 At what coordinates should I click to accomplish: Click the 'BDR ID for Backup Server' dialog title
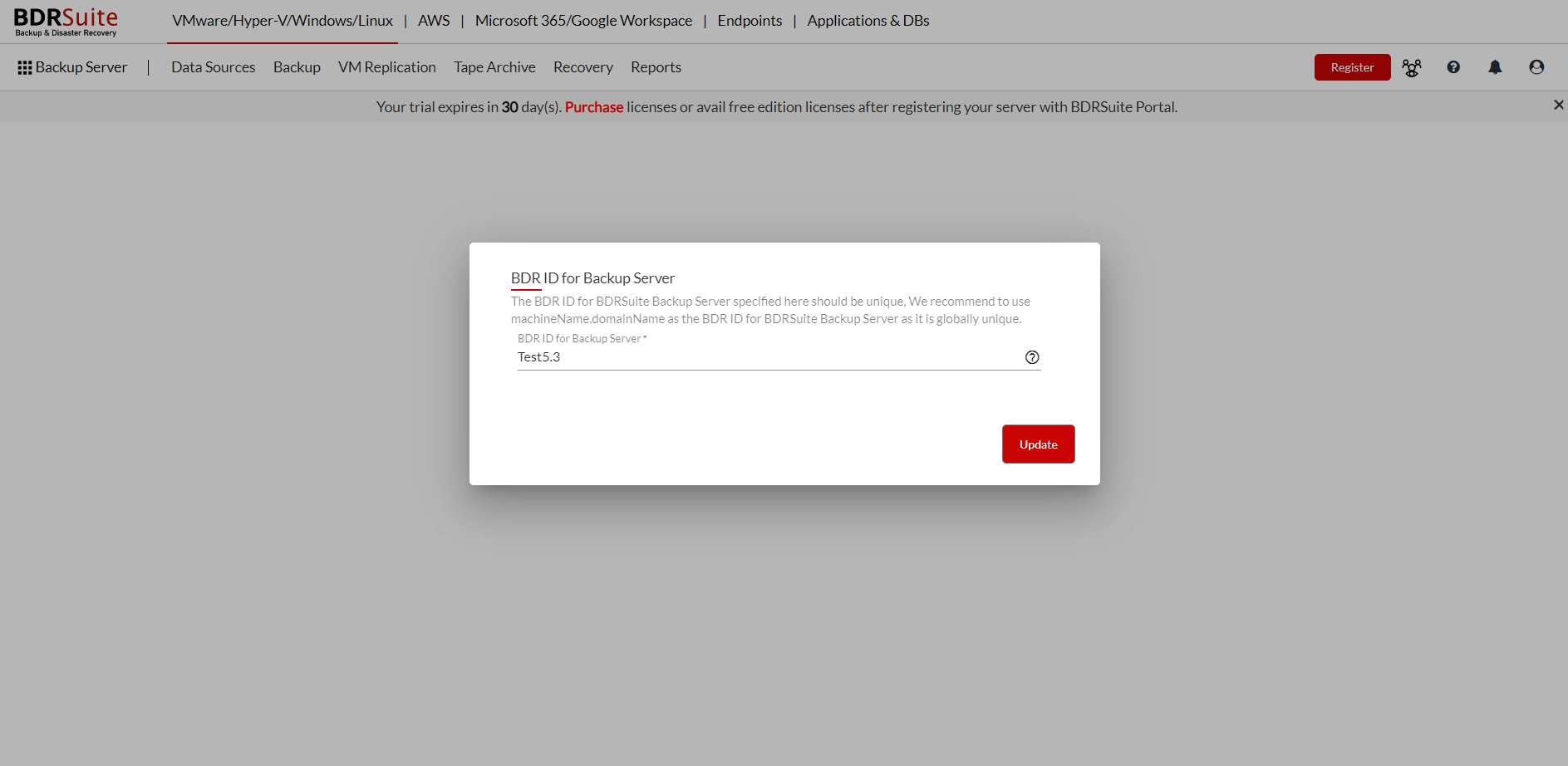[x=592, y=278]
